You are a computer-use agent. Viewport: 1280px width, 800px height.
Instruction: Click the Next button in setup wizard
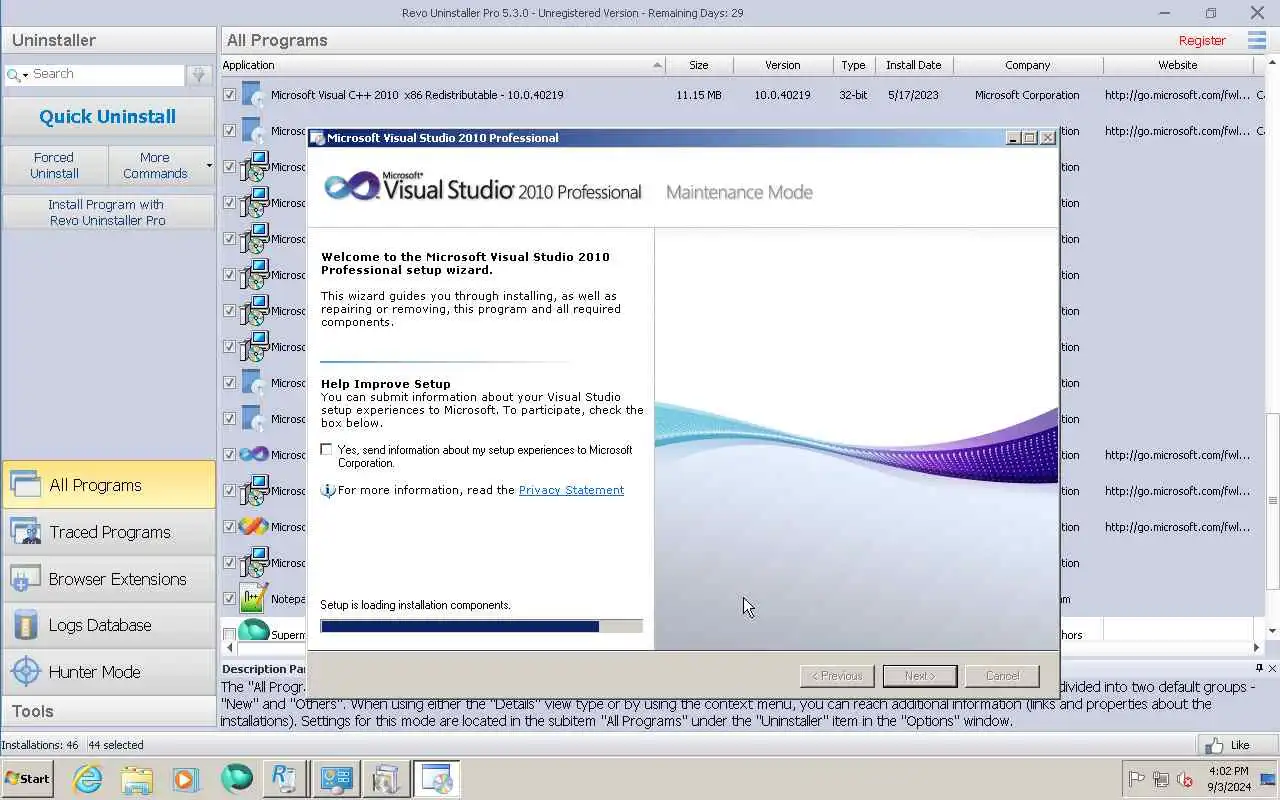(x=920, y=676)
